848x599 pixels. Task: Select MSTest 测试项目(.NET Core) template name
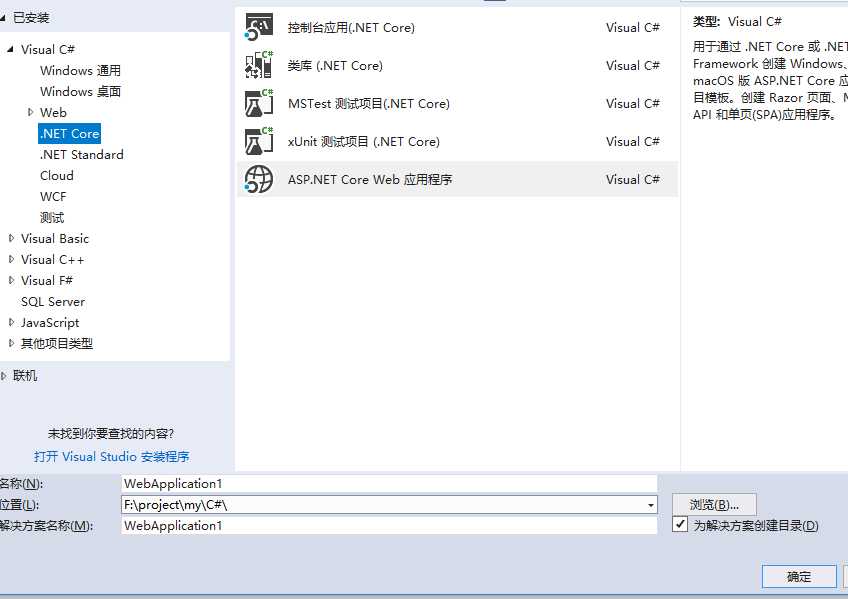click(x=369, y=103)
